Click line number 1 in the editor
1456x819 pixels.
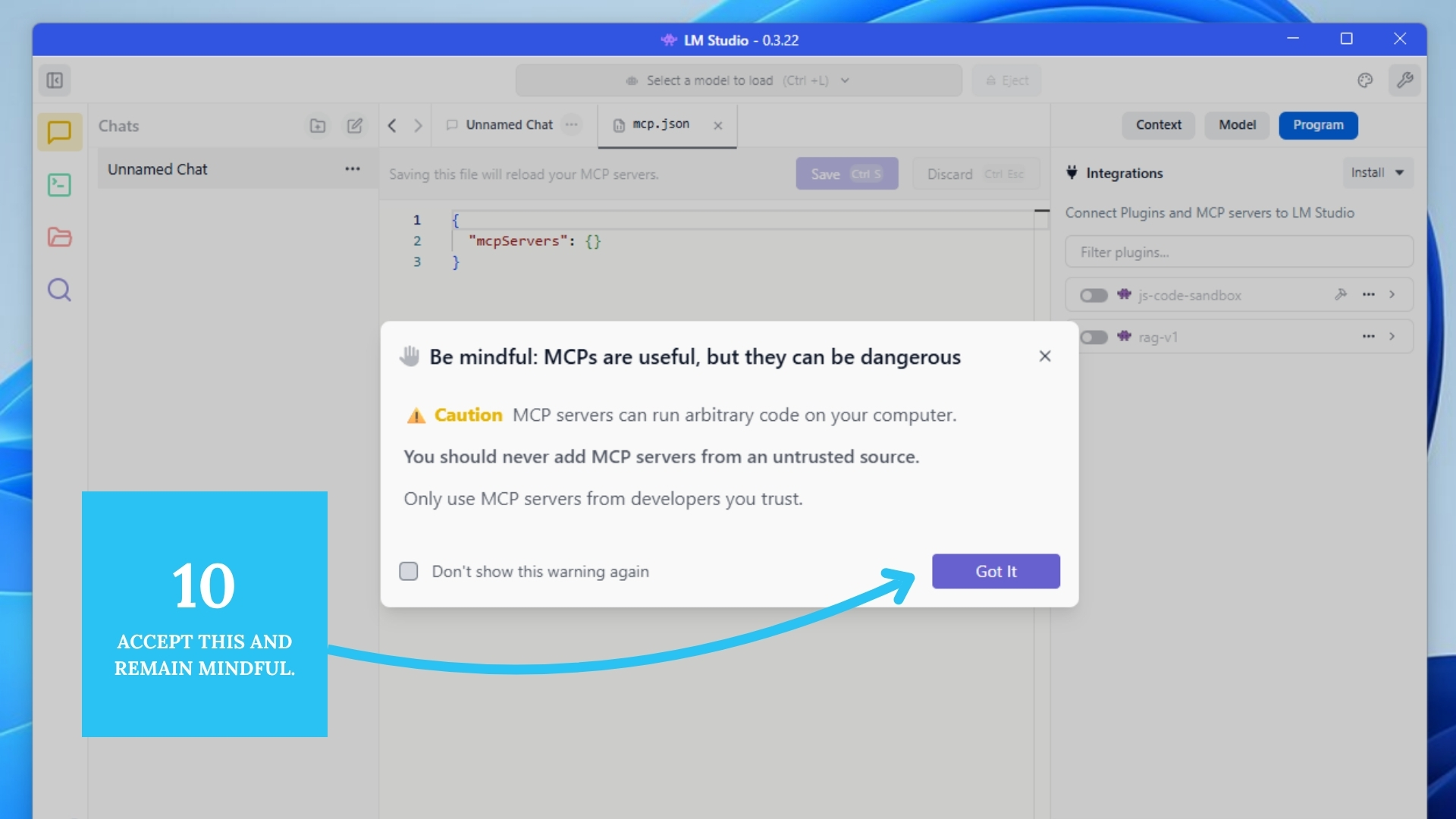417,220
